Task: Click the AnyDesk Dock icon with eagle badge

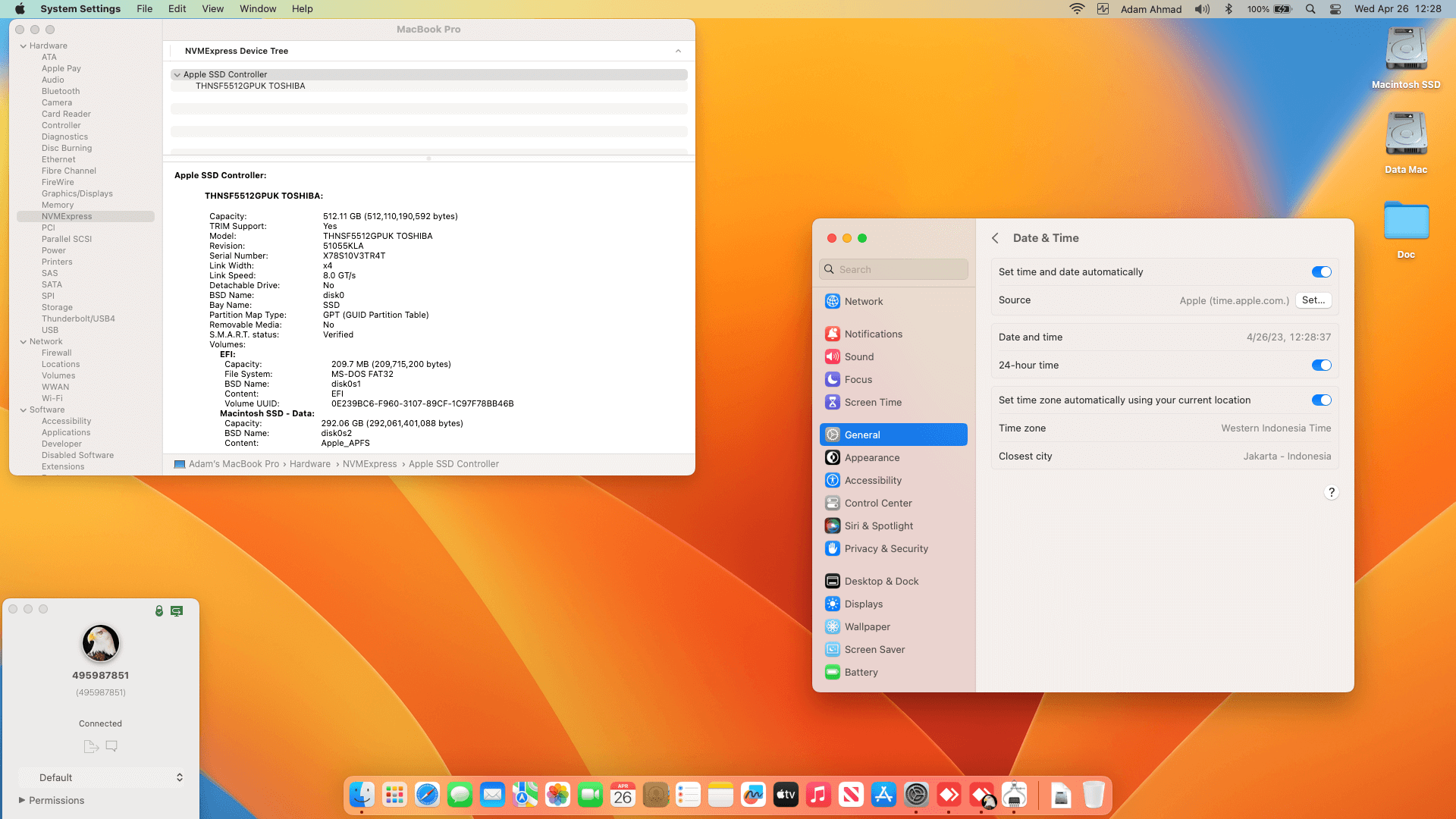Action: 981,795
